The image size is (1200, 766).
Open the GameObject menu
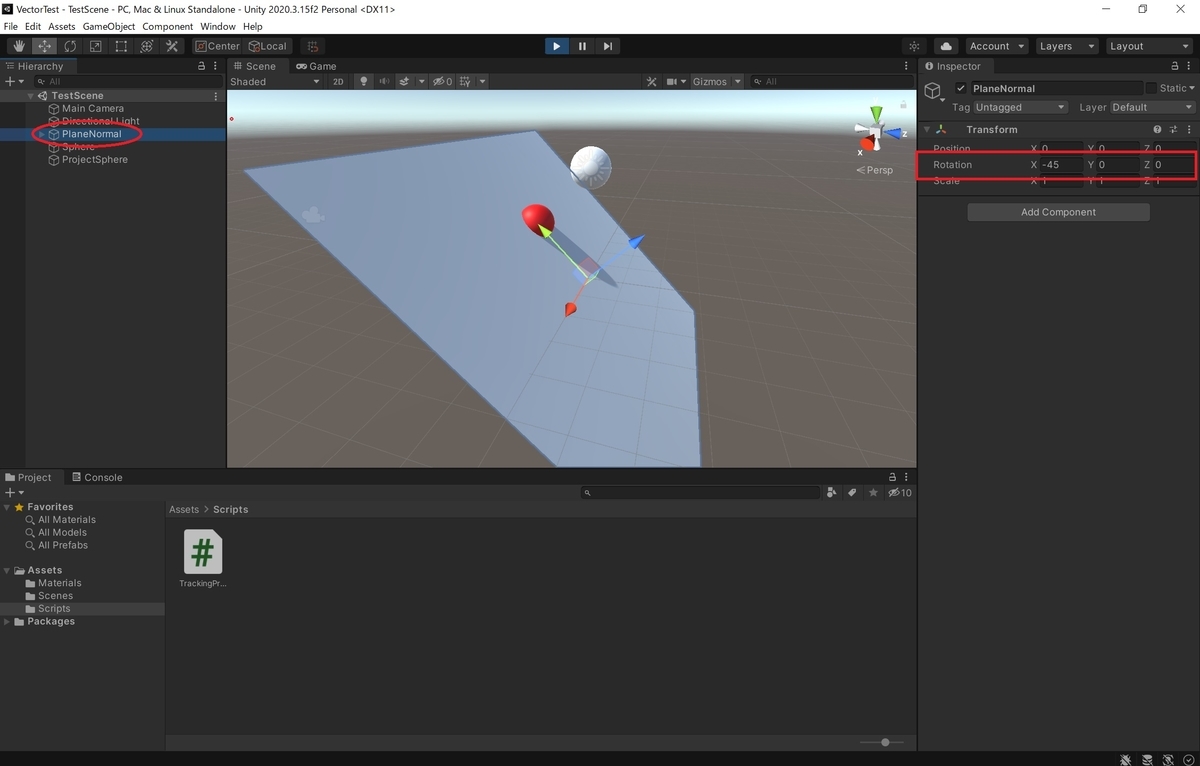(109, 26)
